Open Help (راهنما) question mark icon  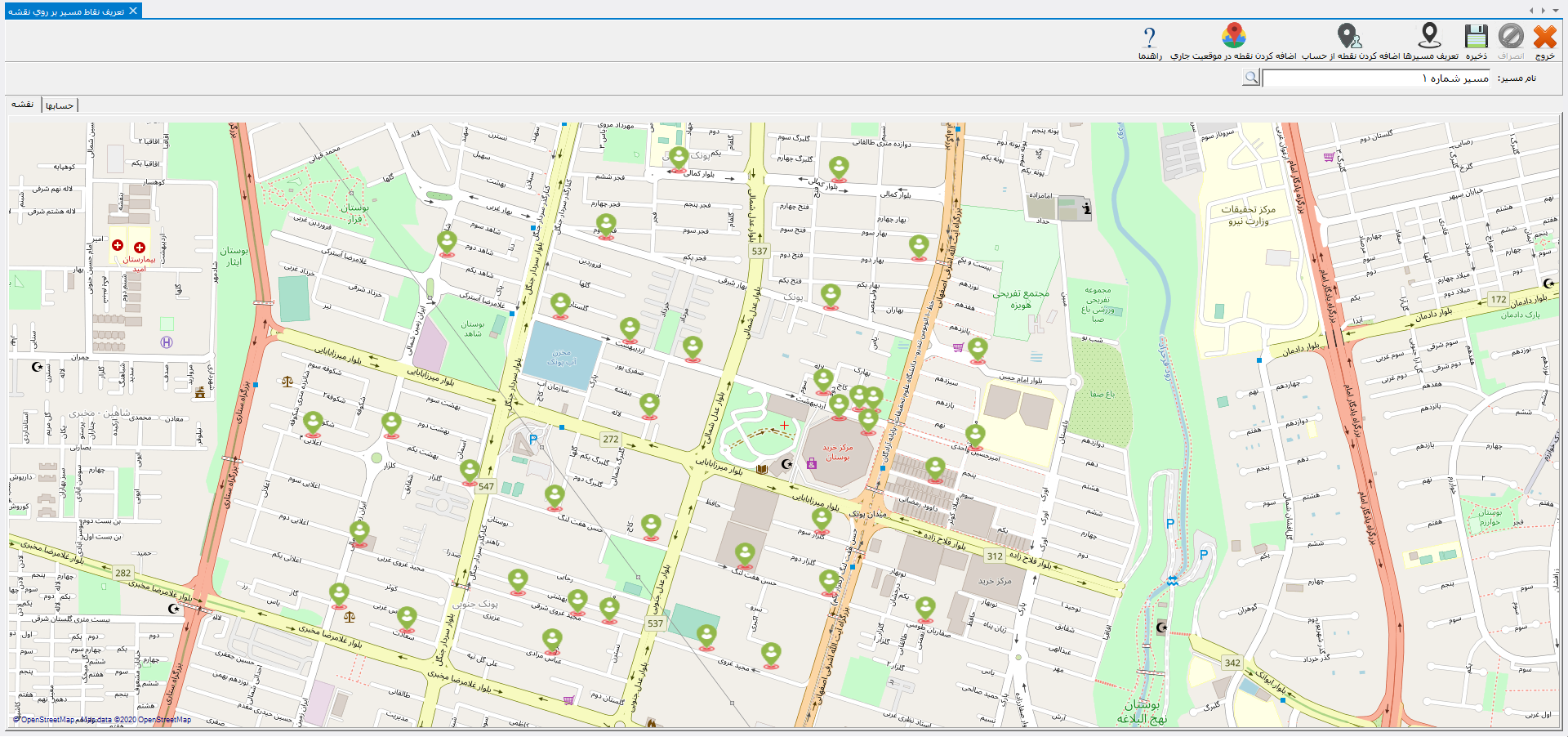(1150, 38)
